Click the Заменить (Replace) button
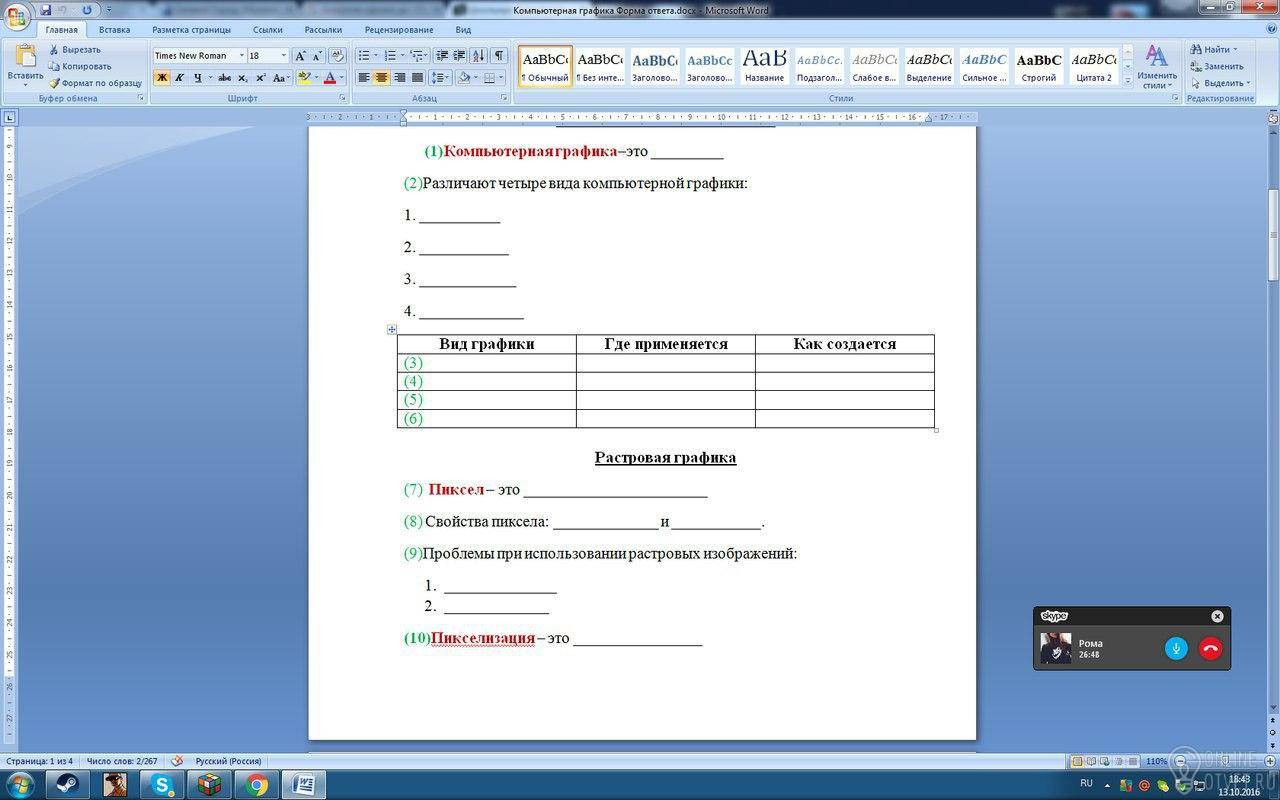 point(1217,66)
